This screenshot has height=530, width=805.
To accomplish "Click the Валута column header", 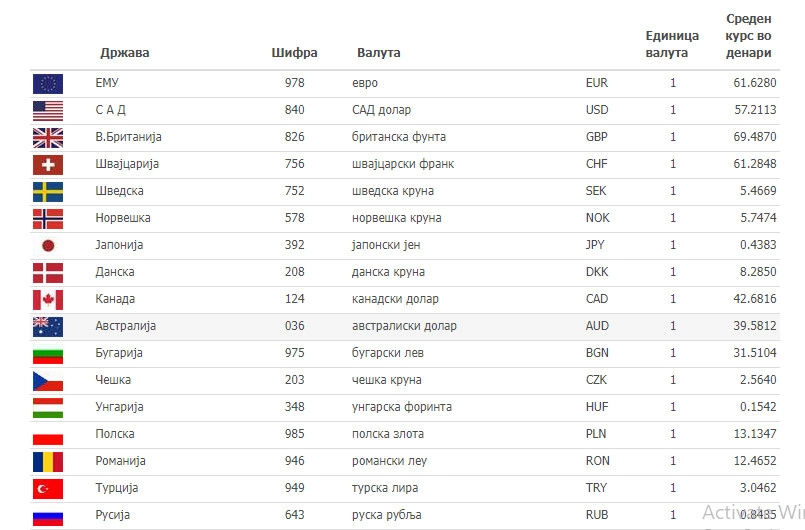I will point(379,53).
